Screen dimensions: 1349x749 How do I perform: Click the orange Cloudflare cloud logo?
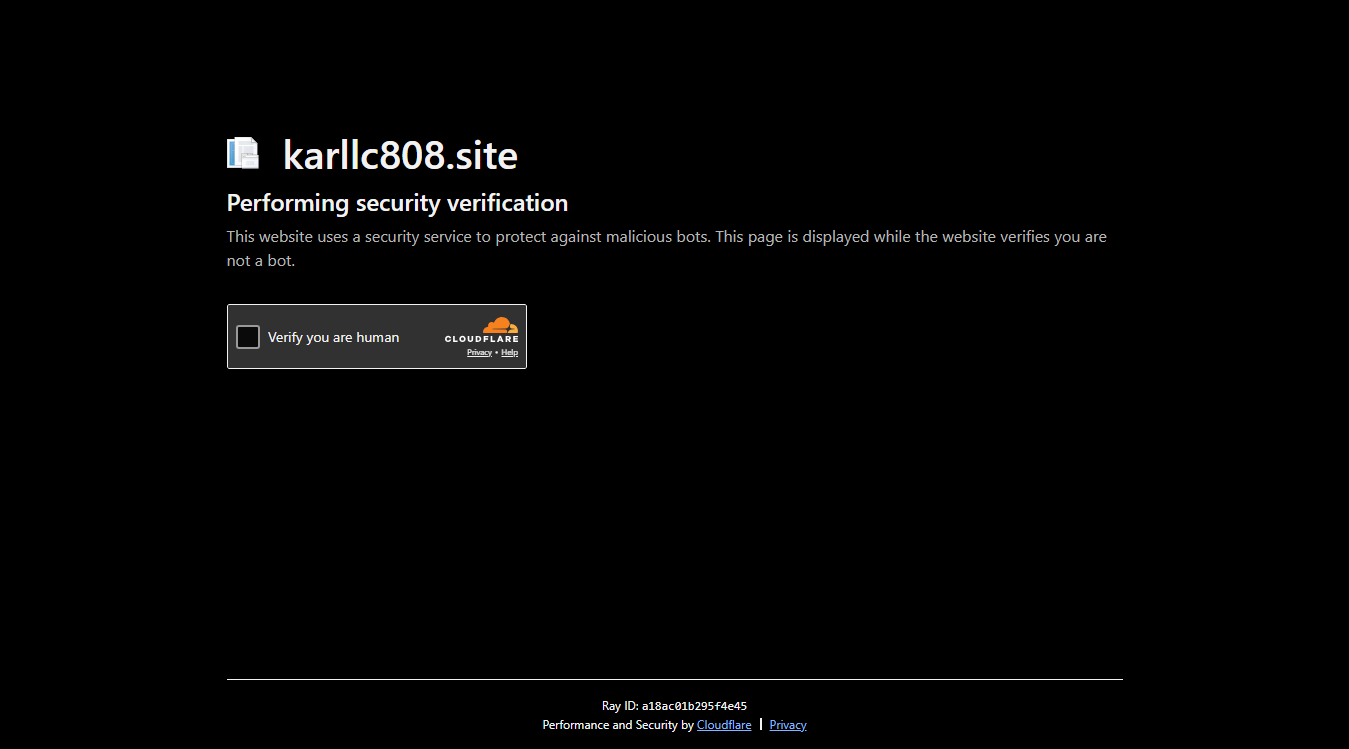[x=500, y=325]
